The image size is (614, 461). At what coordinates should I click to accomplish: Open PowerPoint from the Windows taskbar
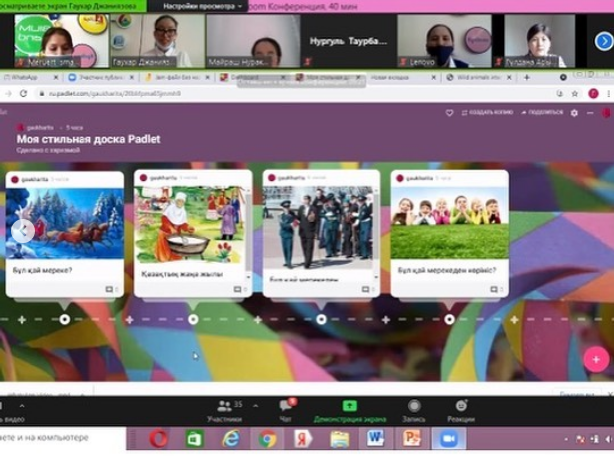point(411,438)
